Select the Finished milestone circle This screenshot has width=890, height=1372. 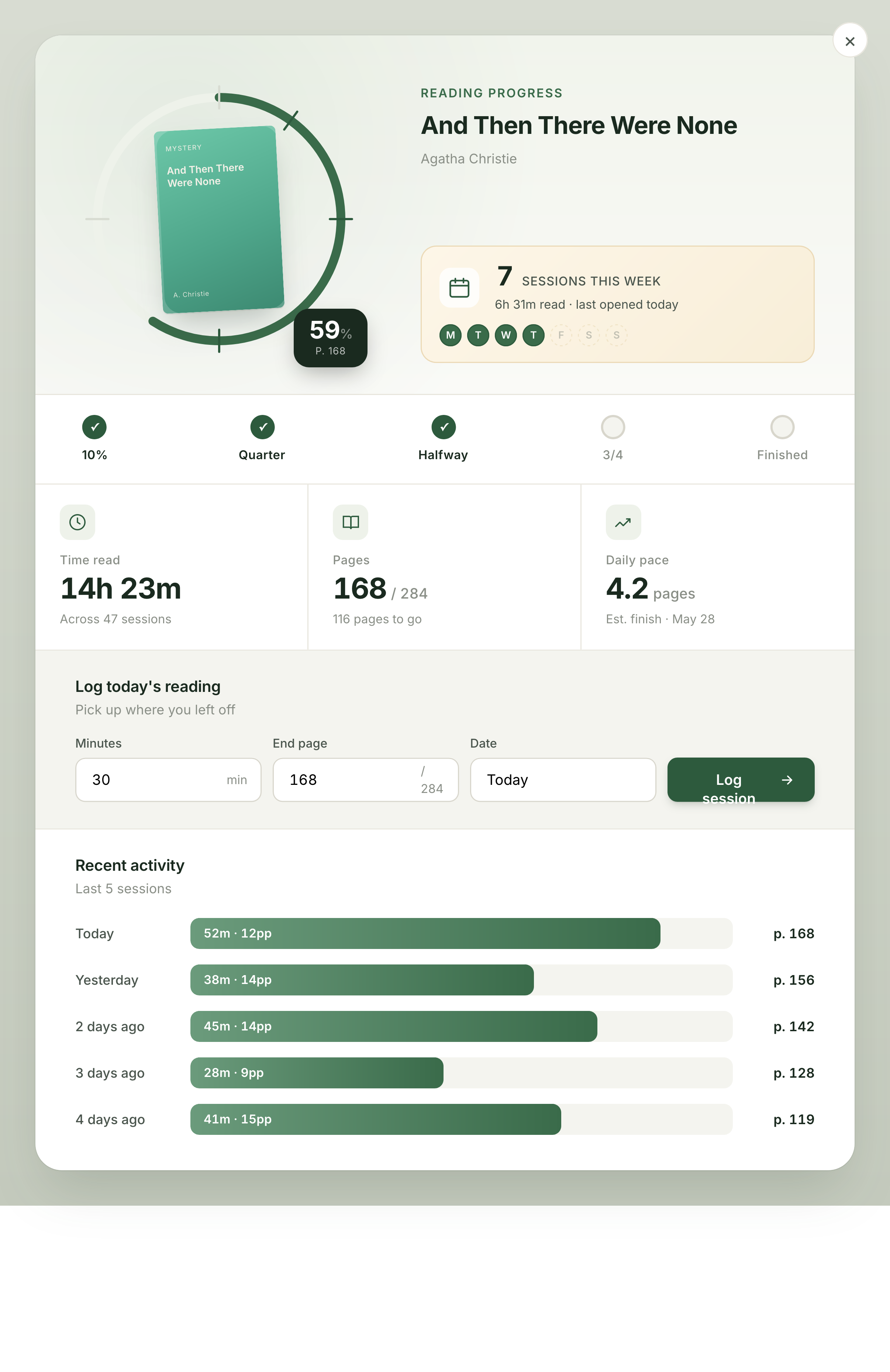(x=782, y=427)
